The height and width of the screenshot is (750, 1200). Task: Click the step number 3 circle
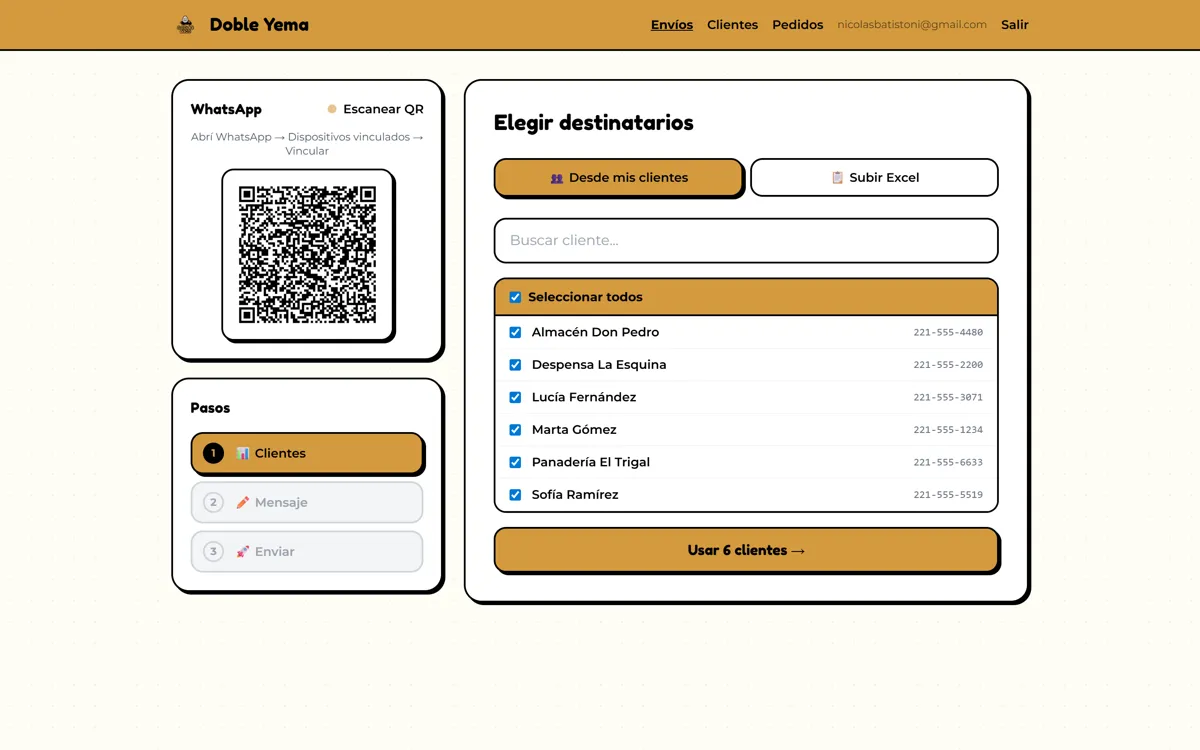pos(213,551)
